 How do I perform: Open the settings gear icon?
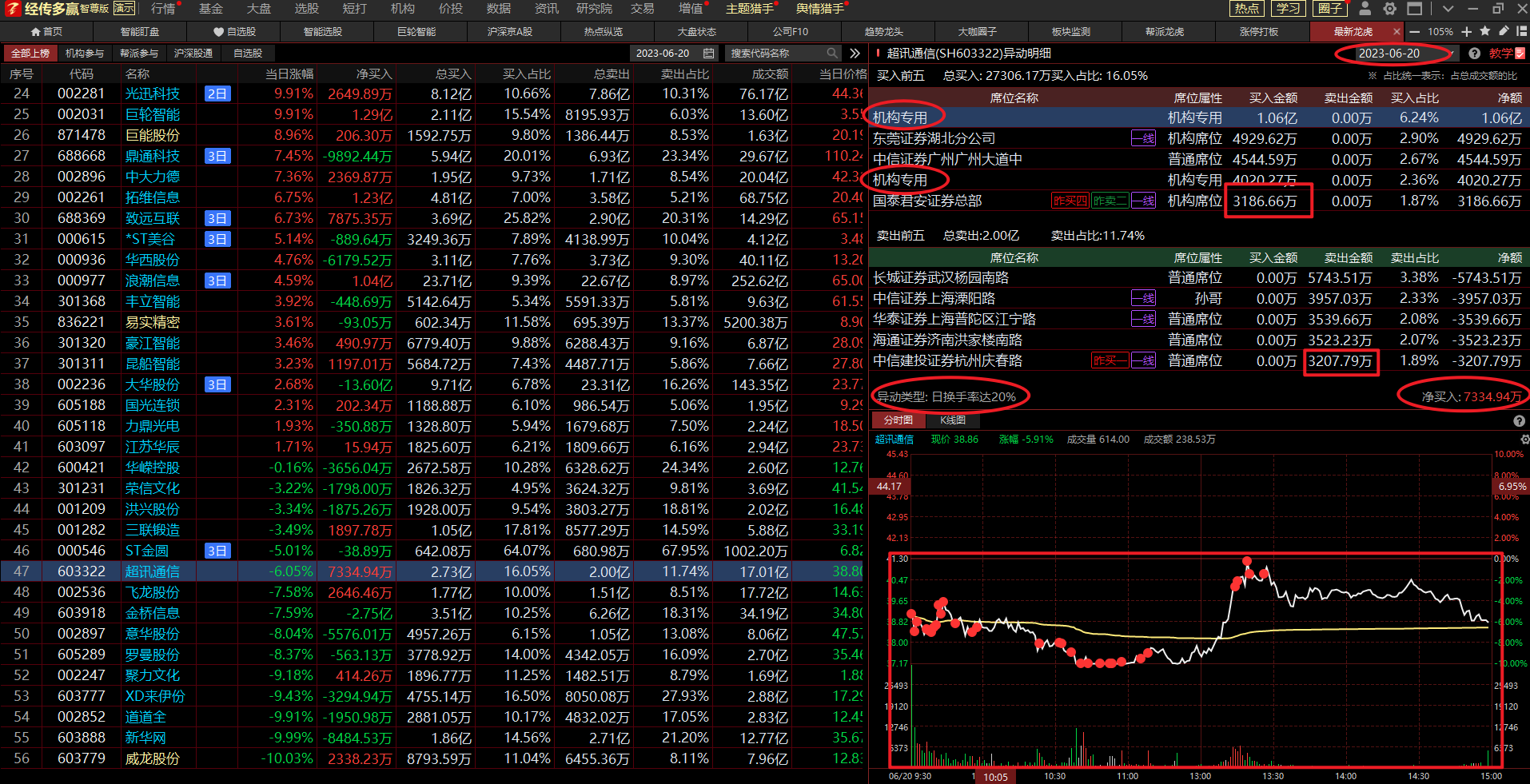1390,9
